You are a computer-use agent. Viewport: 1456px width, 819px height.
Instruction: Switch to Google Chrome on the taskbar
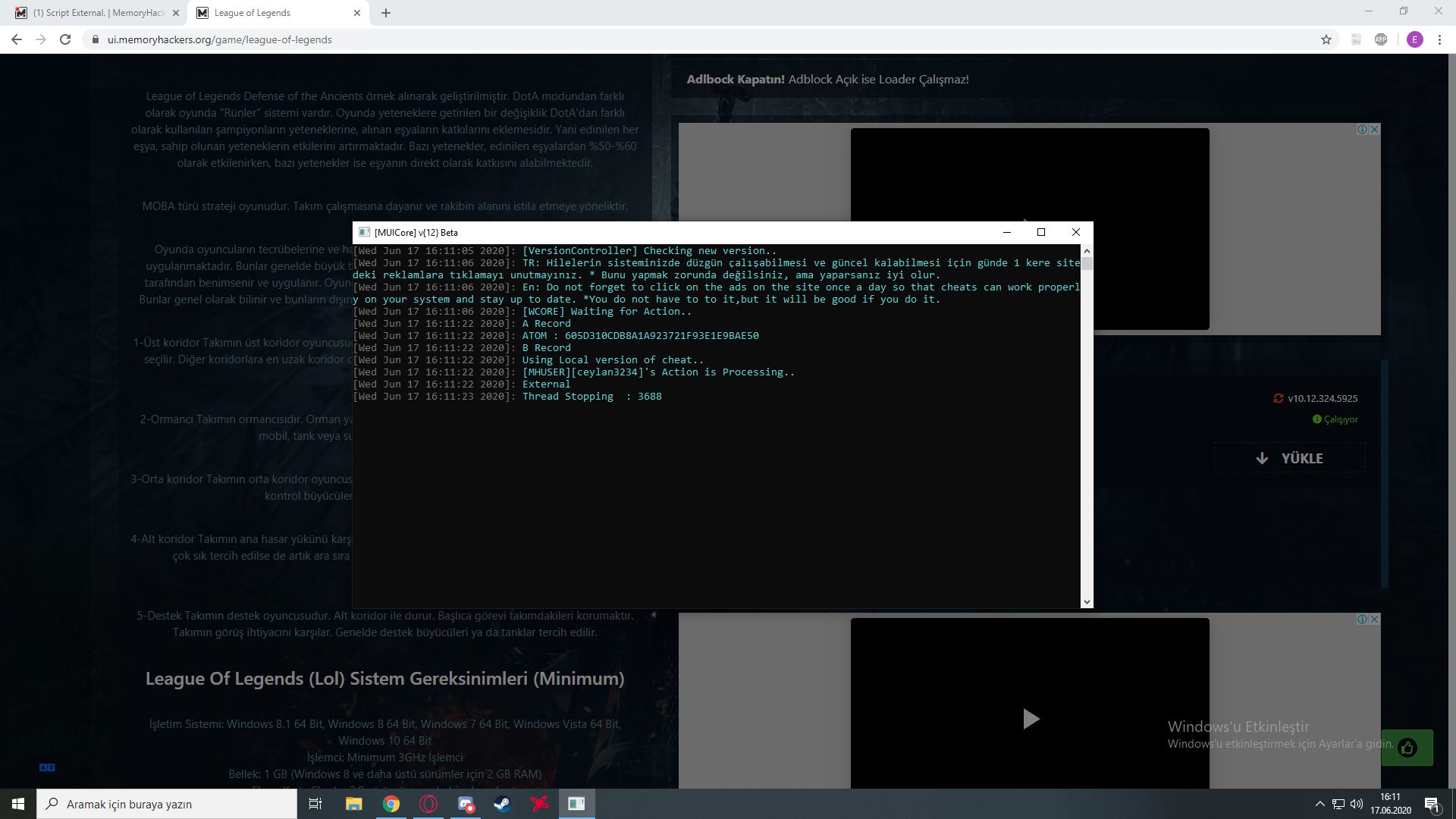[x=391, y=804]
